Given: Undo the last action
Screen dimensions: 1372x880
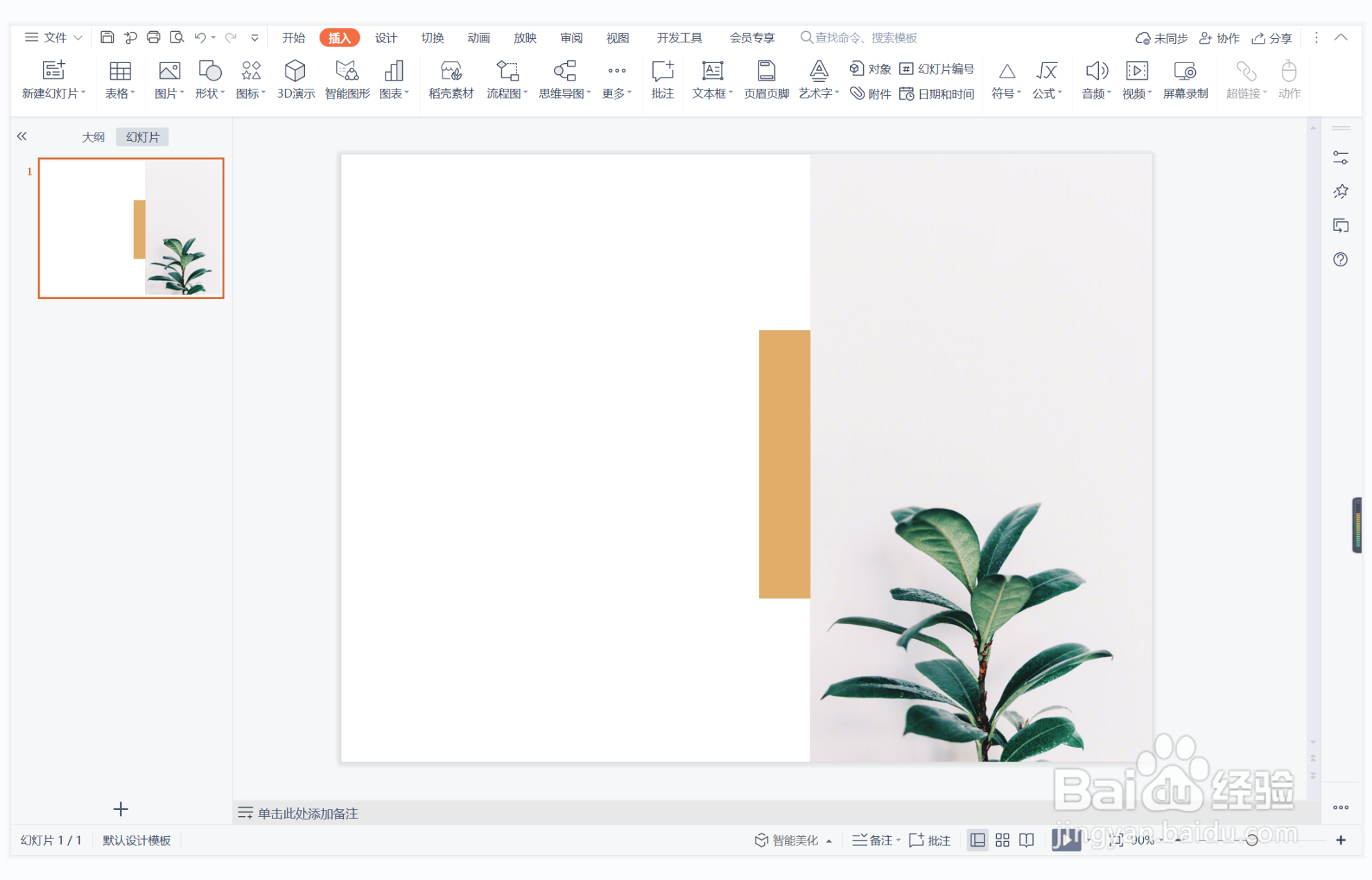Looking at the screenshot, I should 200,37.
